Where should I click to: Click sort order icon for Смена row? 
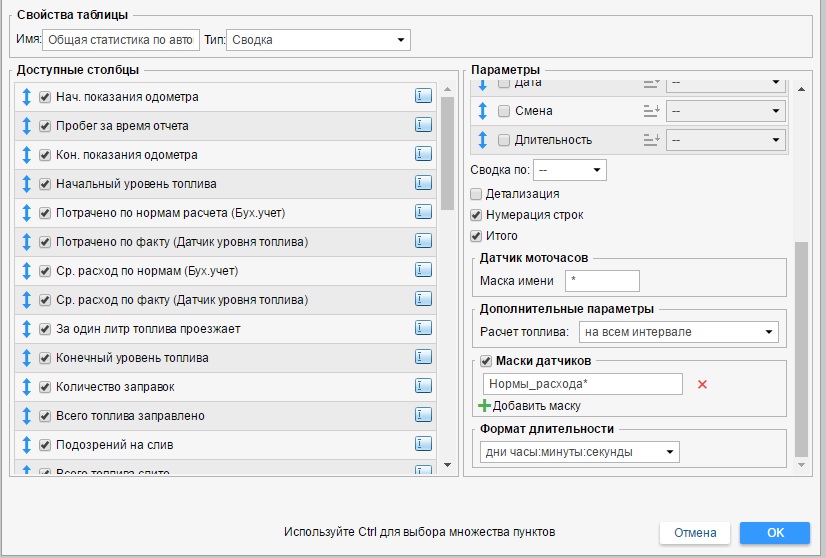click(x=652, y=111)
